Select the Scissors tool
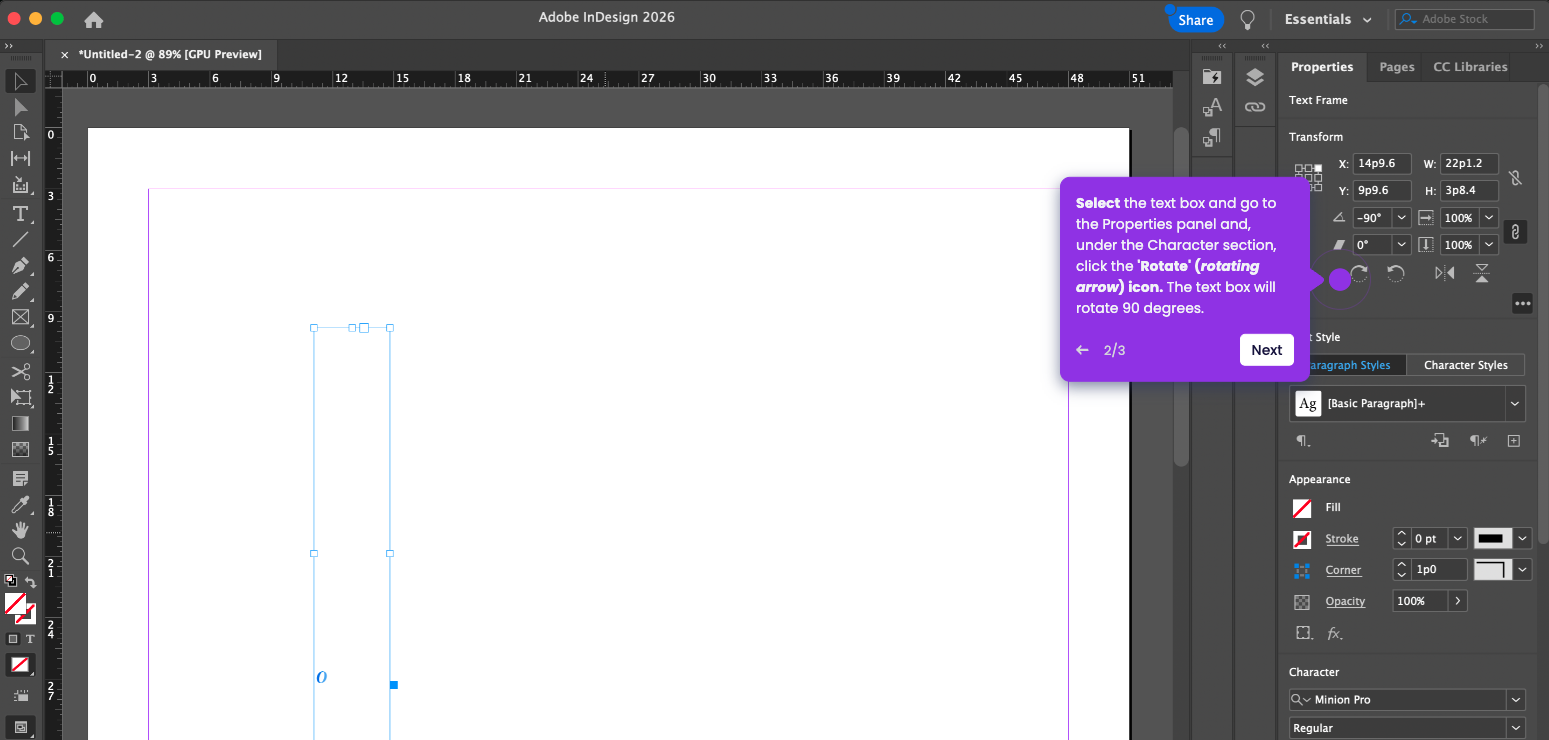1549x740 pixels. [20, 372]
